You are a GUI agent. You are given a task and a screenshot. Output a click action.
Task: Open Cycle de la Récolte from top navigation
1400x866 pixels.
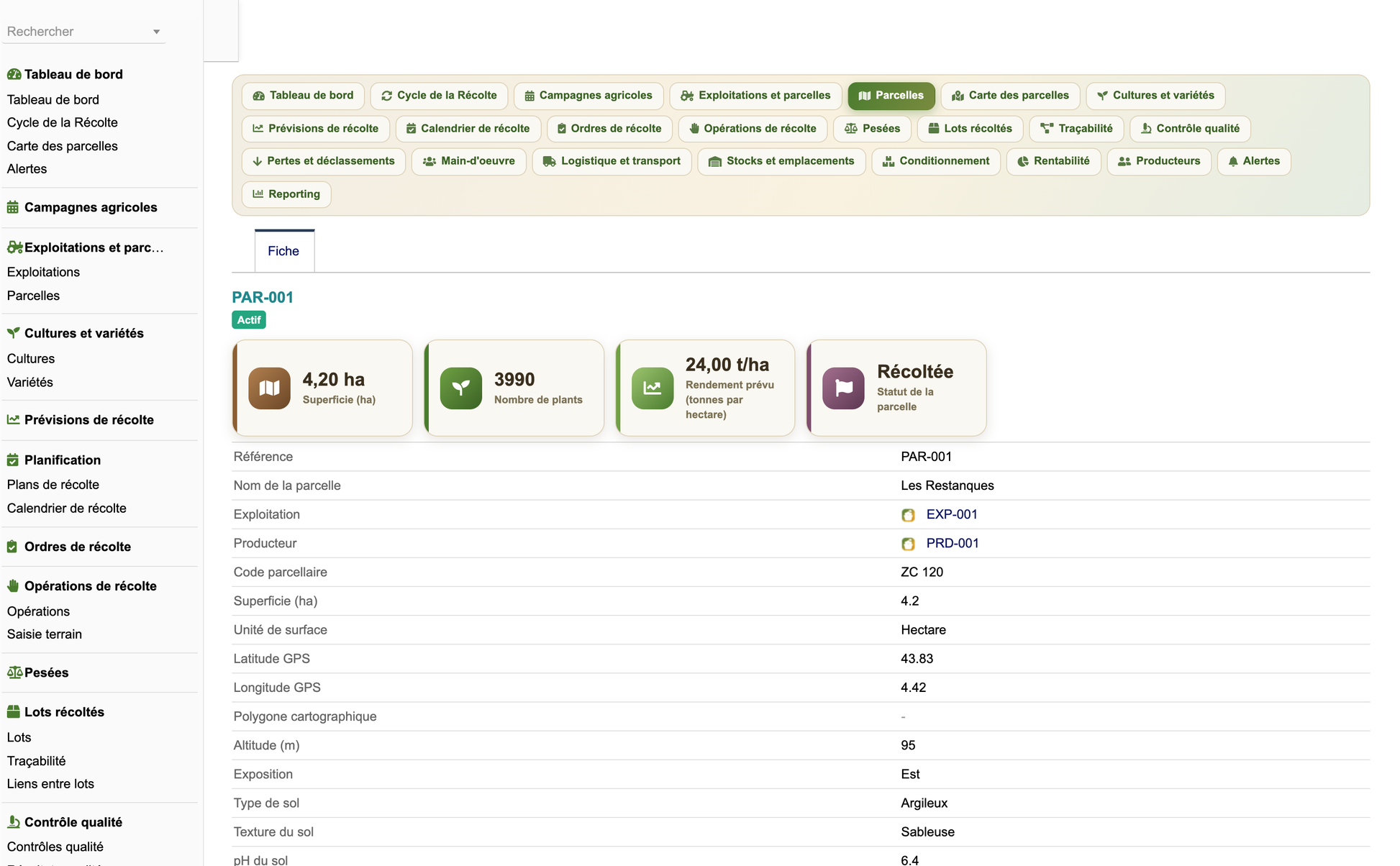tap(439, 96)
